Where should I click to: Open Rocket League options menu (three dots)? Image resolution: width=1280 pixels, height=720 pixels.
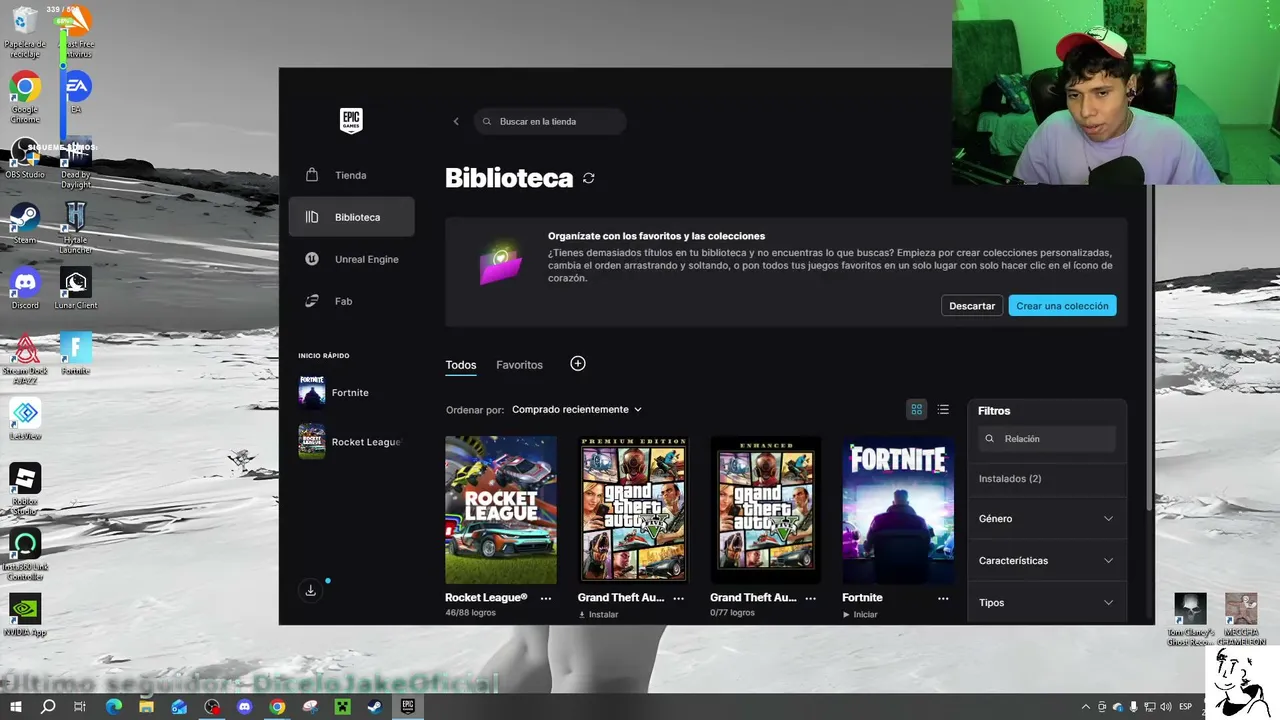coord(546,598)
